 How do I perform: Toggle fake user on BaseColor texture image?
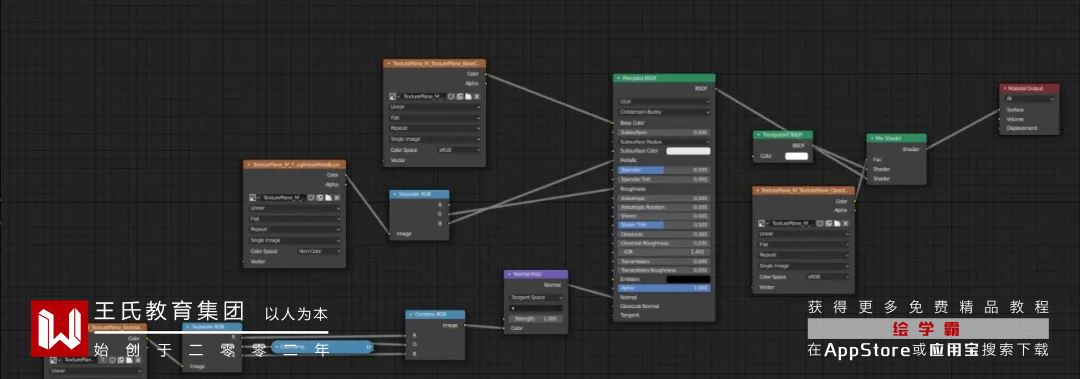(x=450, y=96)
